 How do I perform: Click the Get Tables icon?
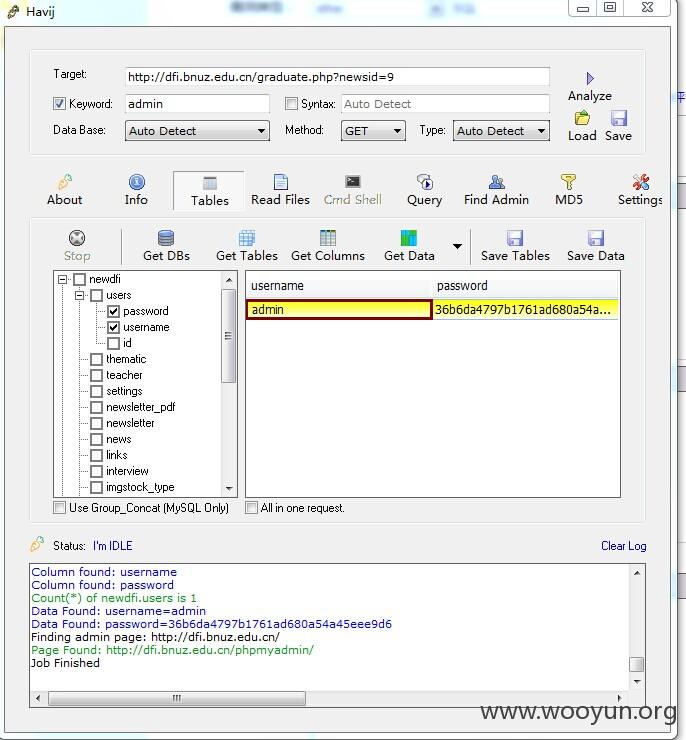pyautogui.click(x=247, y=238)
